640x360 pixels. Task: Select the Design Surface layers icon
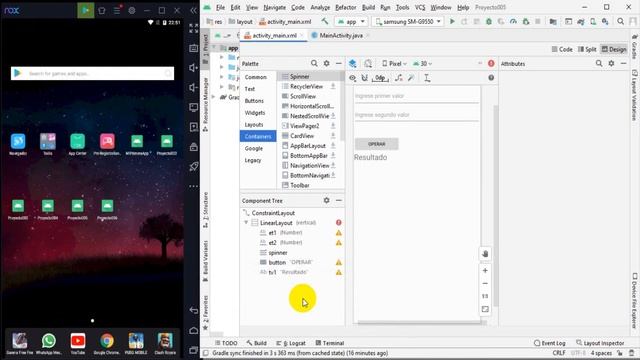pos(353,63)
